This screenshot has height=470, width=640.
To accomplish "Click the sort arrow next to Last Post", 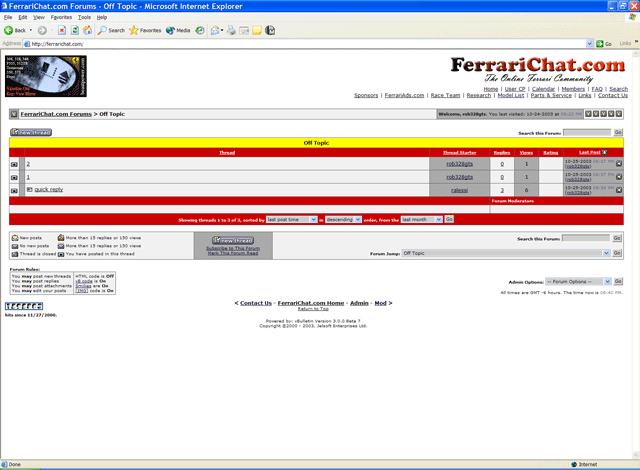I will 604,152.
